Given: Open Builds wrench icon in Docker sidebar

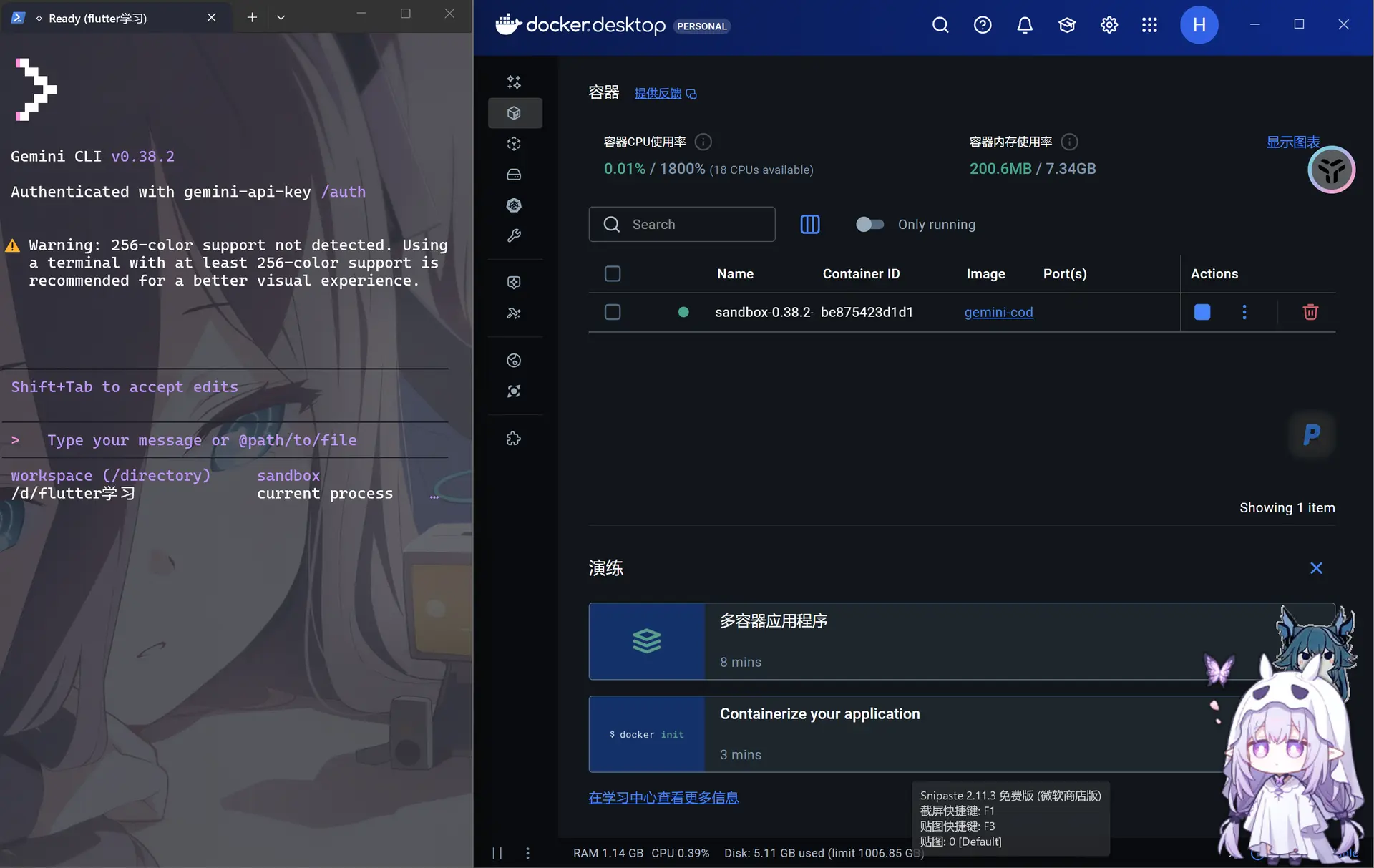Looking at the screenshot, I should (x=514, y=236).
